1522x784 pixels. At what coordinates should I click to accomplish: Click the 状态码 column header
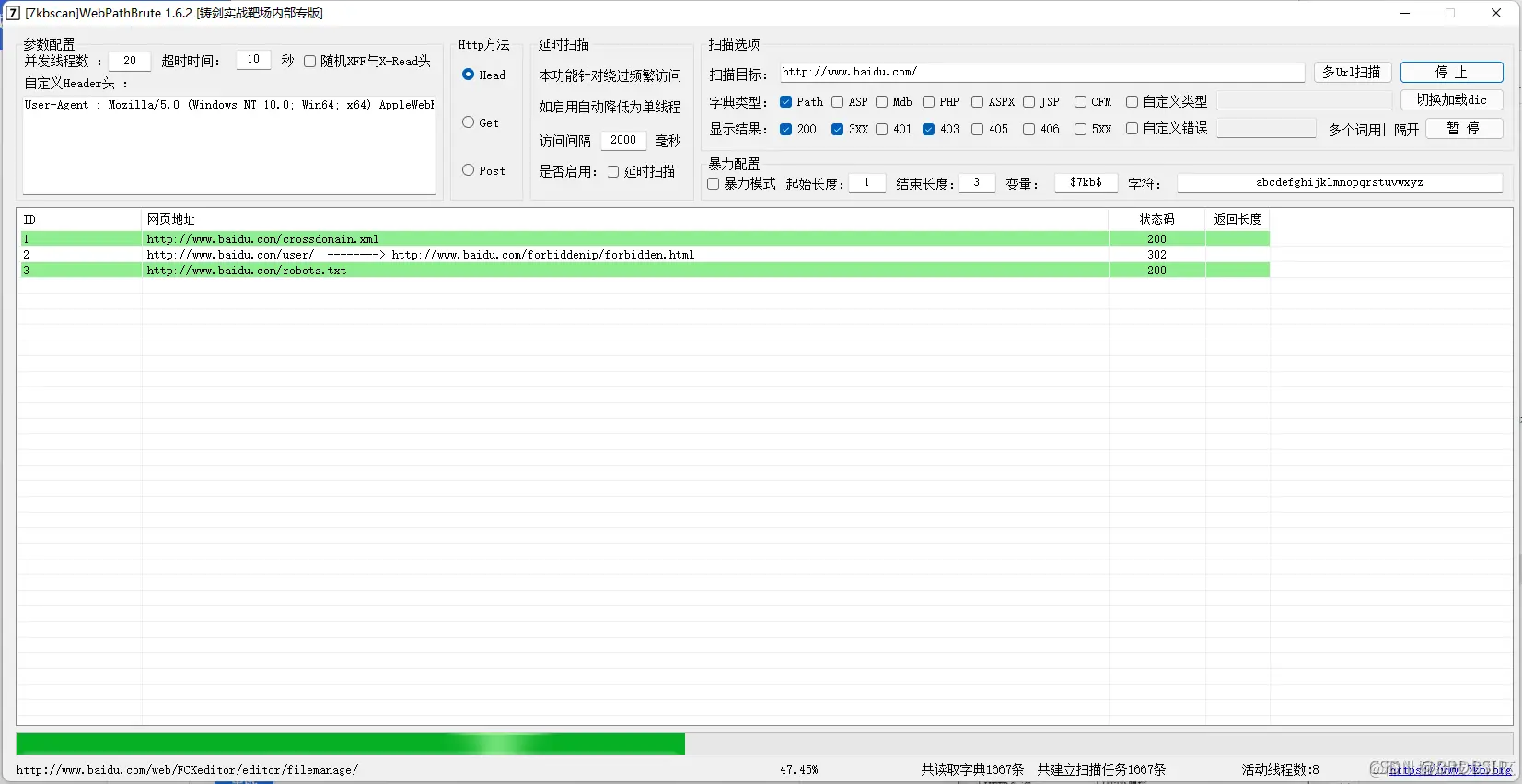click(x=1156, y=219)
